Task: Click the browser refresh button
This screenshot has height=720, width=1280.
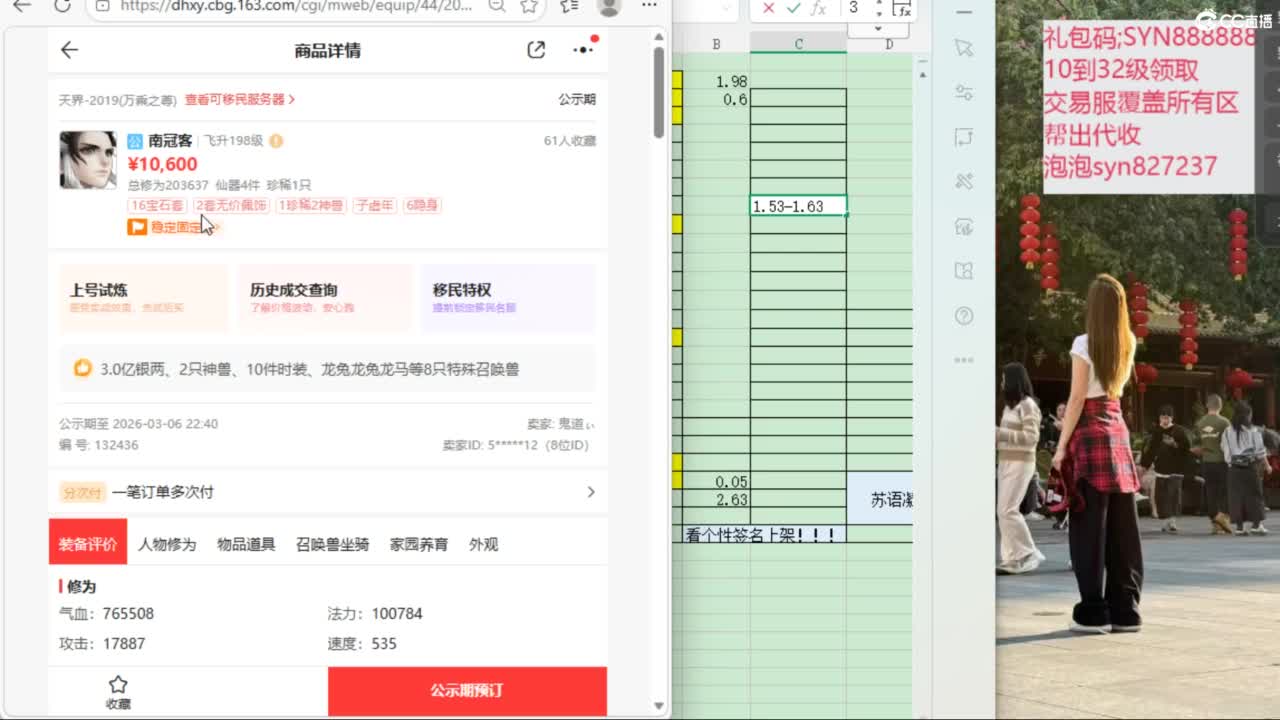Action: point(62,6)
